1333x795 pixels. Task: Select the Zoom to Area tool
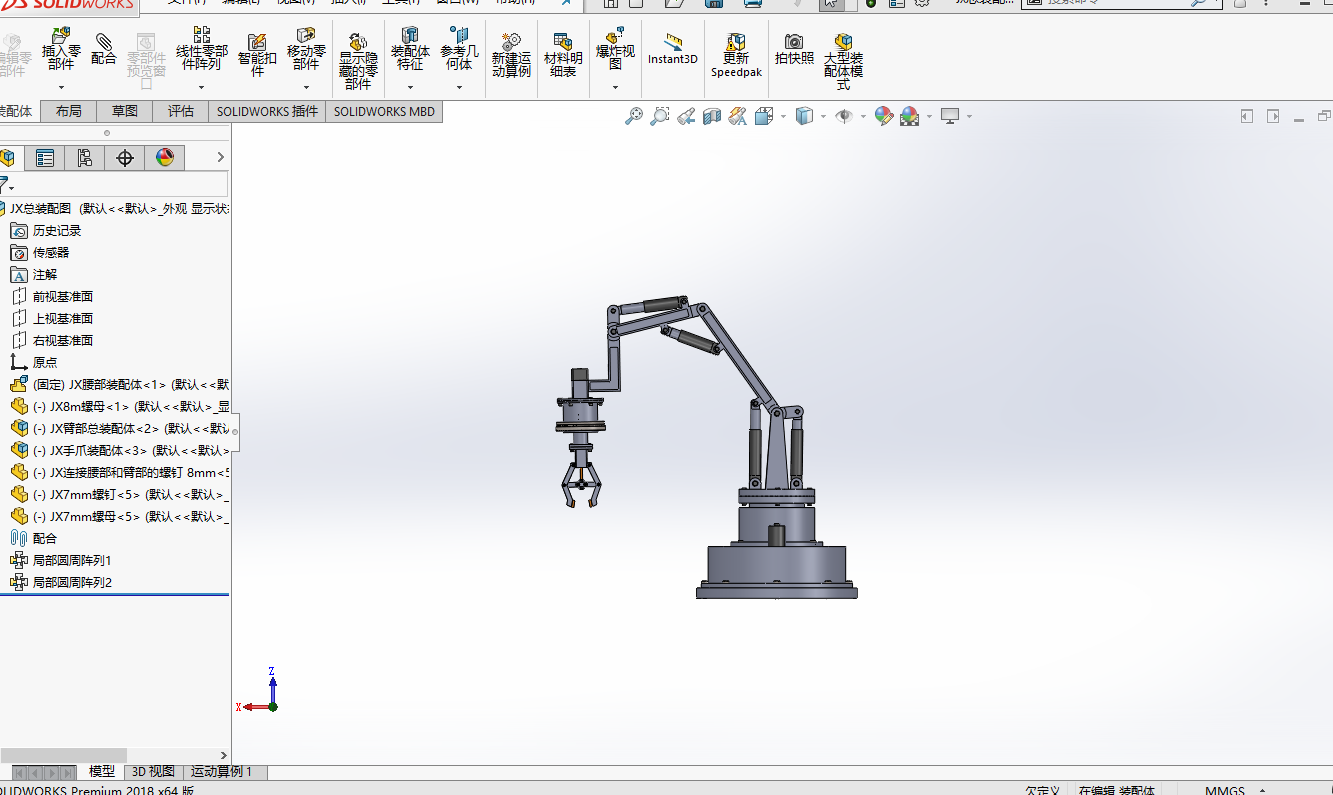click(x=659, y=116)
